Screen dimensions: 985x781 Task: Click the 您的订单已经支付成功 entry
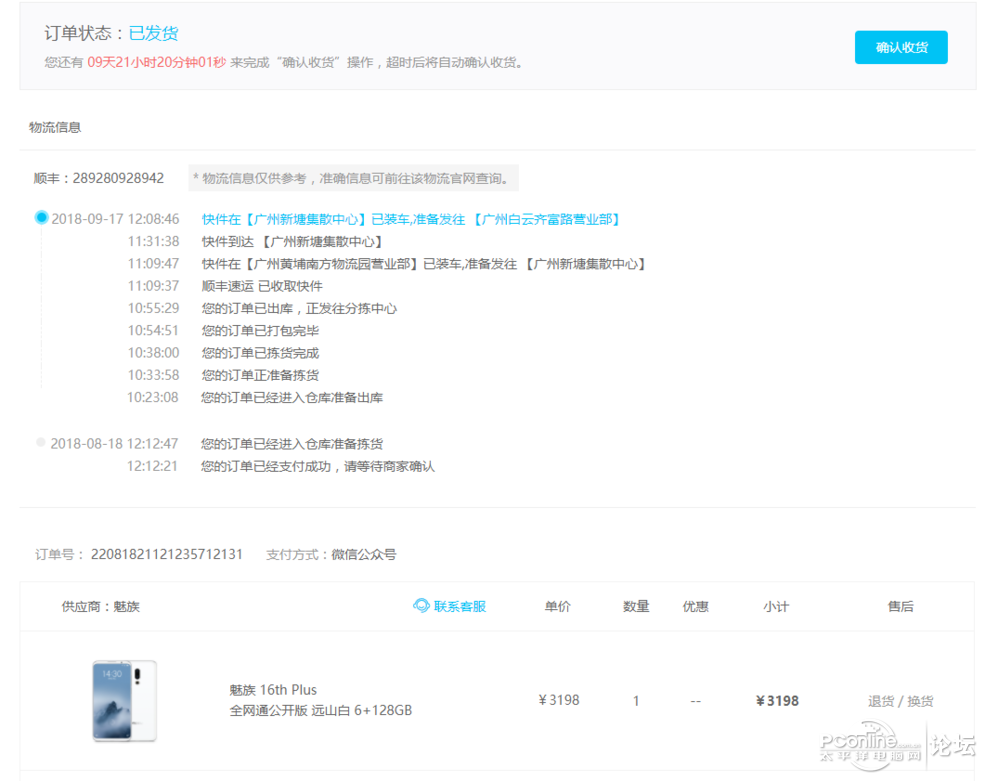(x=318, y=467)
